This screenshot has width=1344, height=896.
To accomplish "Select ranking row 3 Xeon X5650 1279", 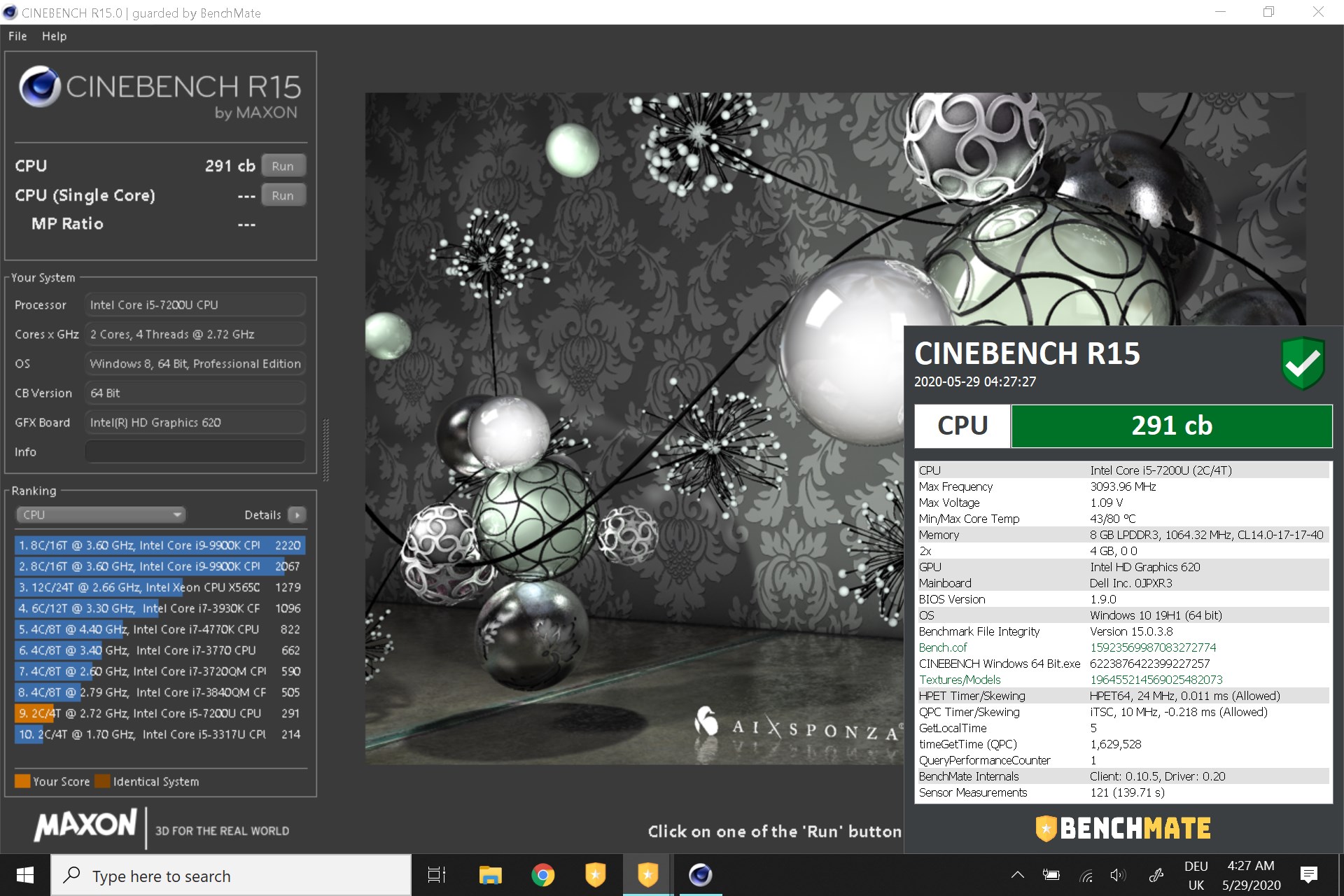I will [x=160, y=587].
